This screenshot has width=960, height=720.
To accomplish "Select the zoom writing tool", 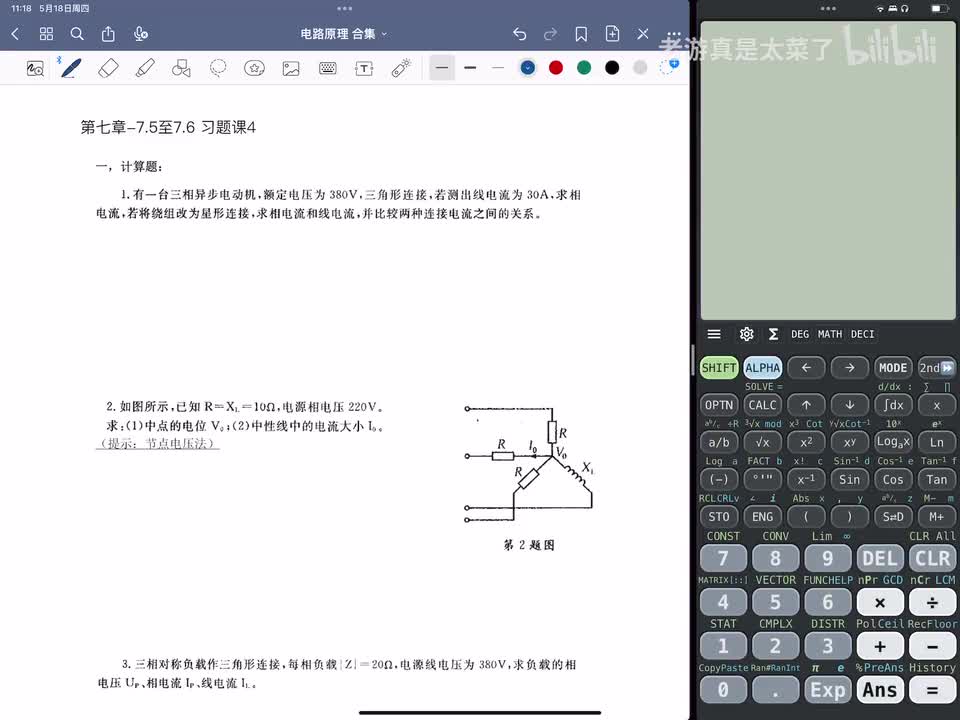I will point(35,68).
